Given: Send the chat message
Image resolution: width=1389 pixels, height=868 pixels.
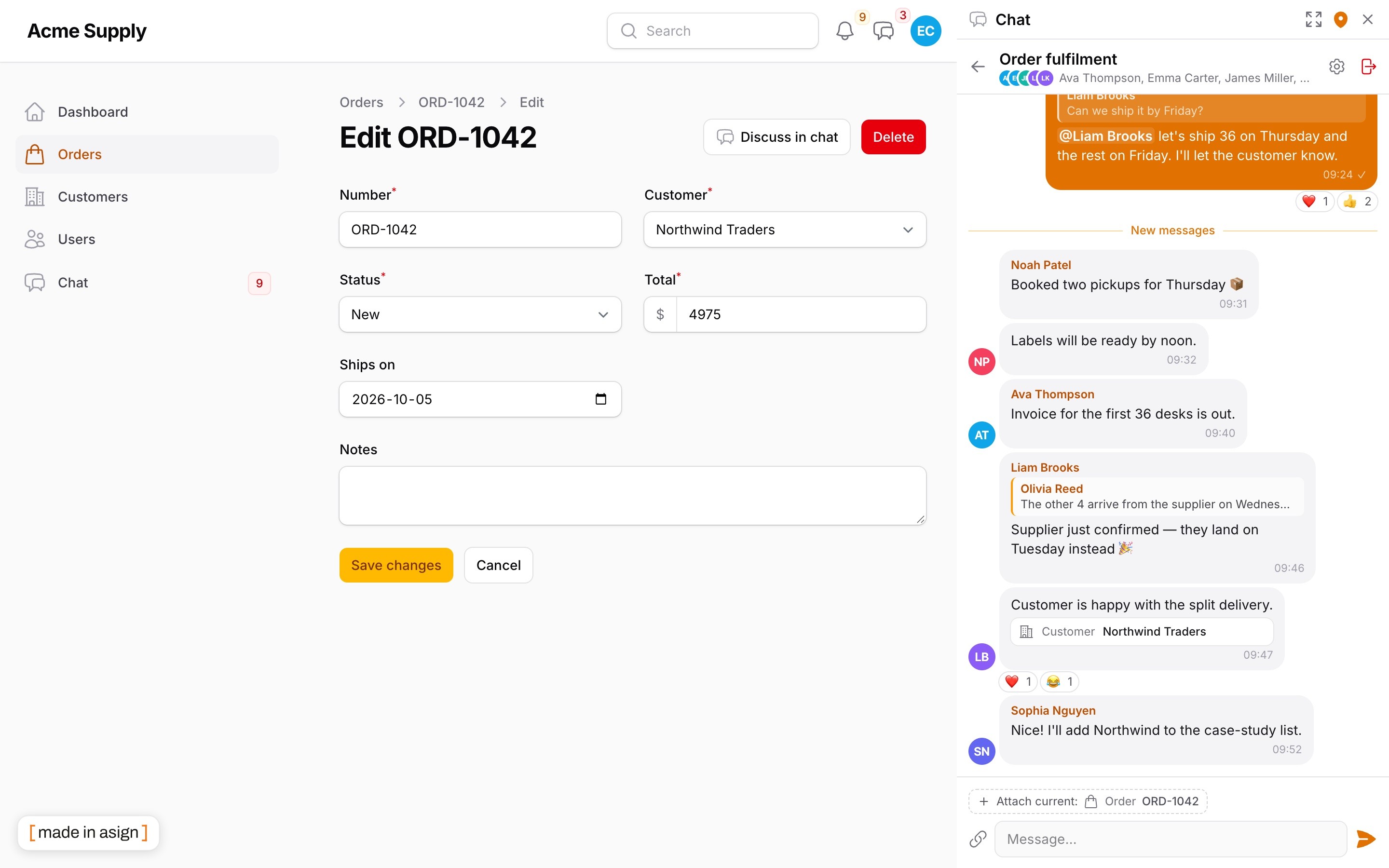Looking at the screenshot, I should [x=1366, y=839].
